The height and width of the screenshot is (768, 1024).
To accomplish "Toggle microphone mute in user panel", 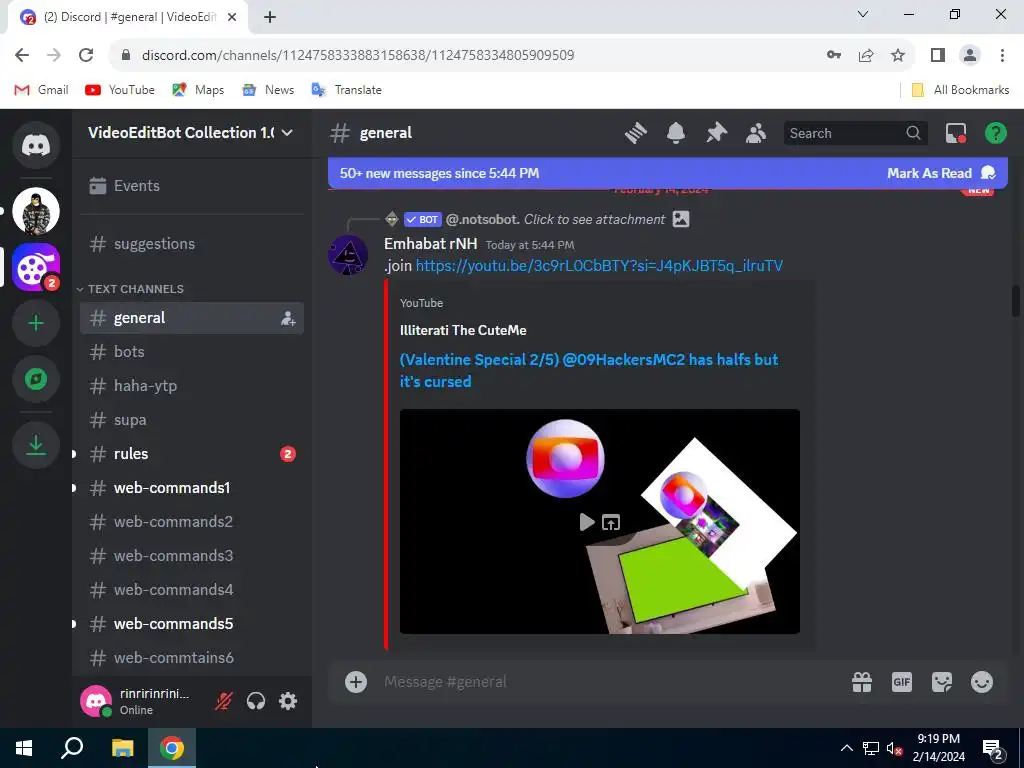I will (223, 701).
